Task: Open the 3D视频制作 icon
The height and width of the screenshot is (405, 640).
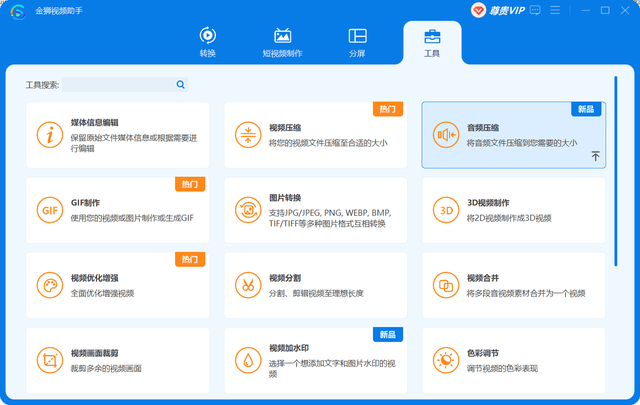Action: (446, 210)
